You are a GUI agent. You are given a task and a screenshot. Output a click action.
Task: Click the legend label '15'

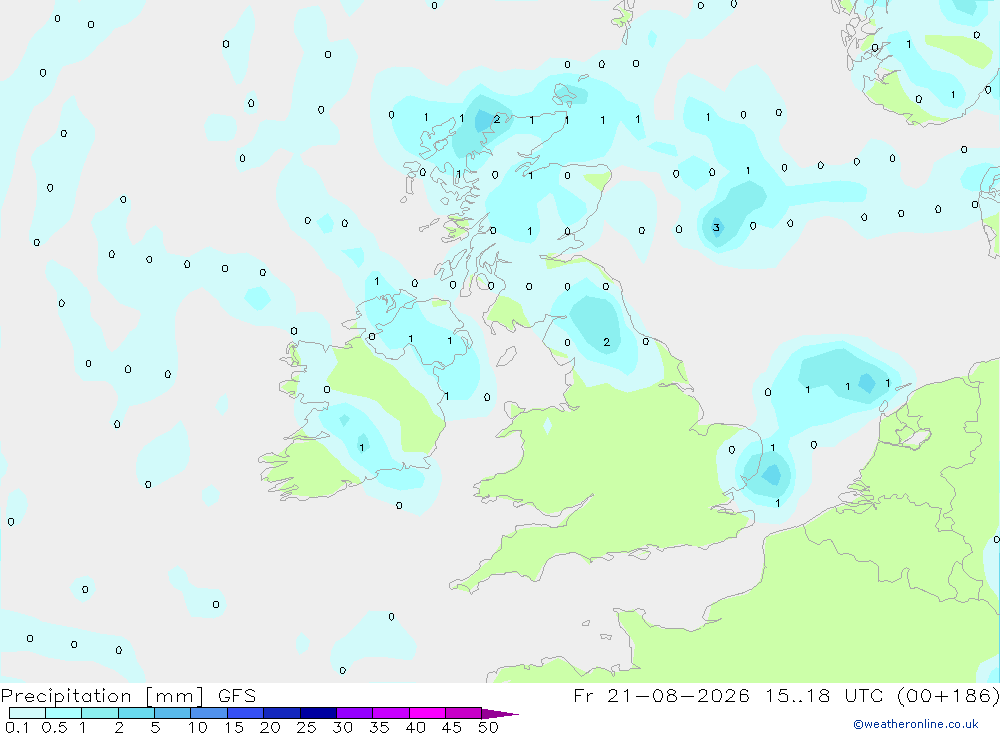coord(234,727)
